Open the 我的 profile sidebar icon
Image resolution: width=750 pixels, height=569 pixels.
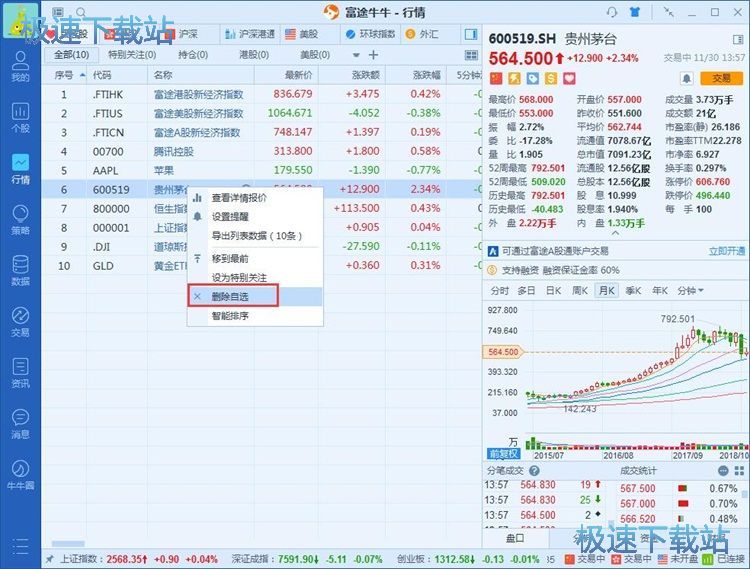click(20, 66)
